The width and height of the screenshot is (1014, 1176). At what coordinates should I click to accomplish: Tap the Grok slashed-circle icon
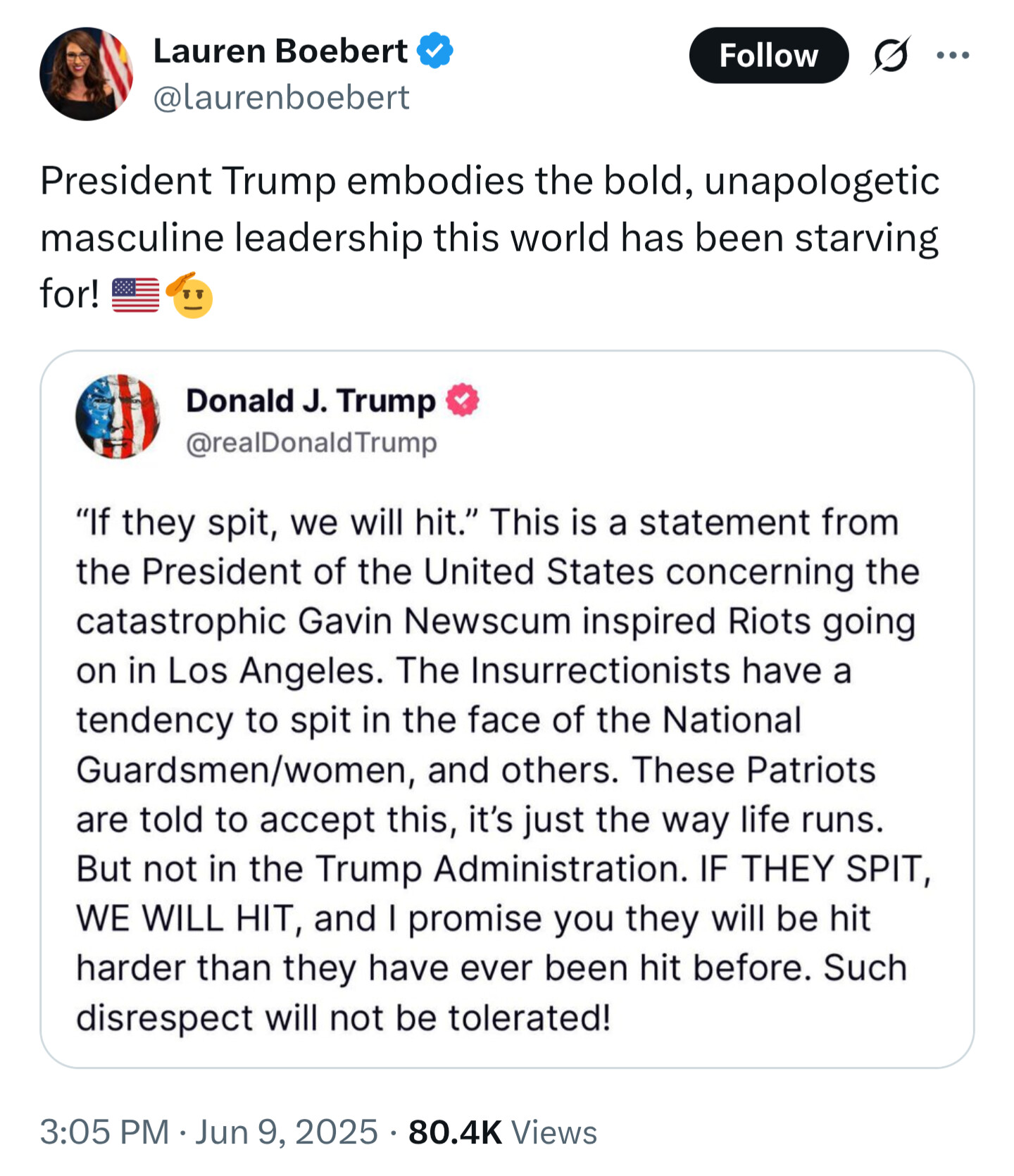[x=891, y=55]
